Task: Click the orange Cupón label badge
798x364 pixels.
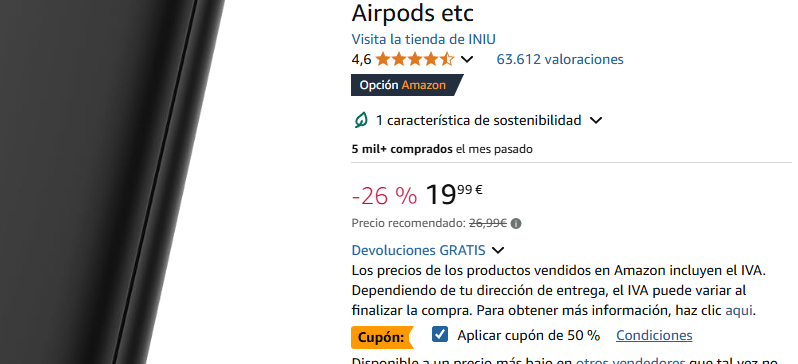Action: [x=382, y=337]
